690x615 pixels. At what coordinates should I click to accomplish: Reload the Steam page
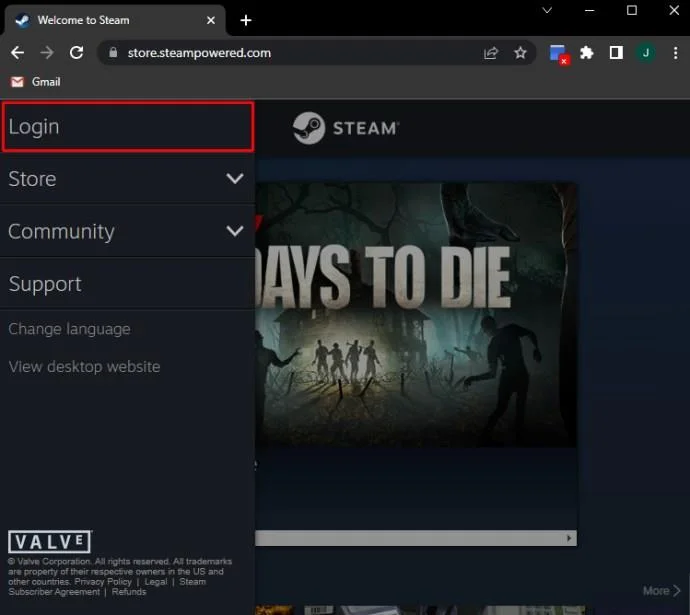click(x=77, y=53)
